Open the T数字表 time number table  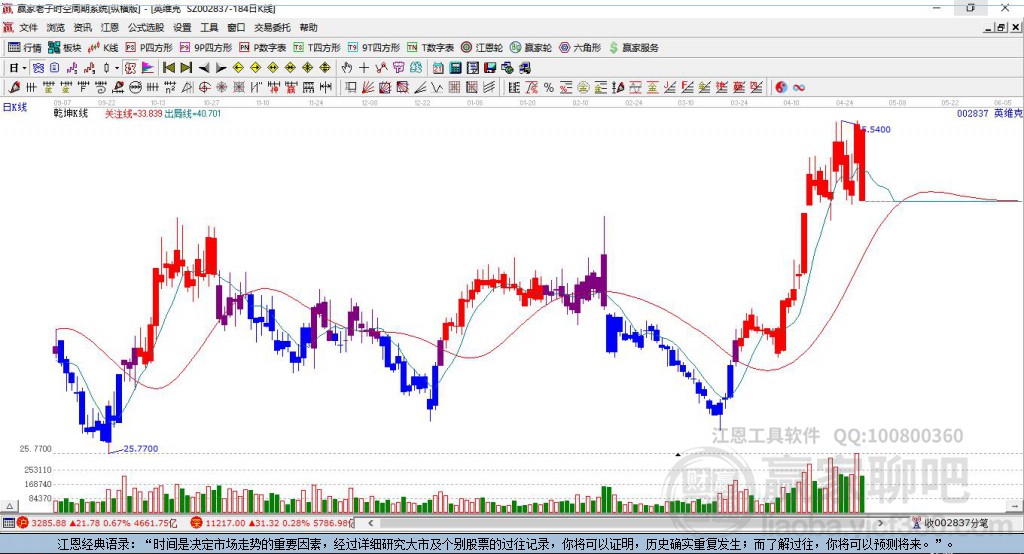click(430, 48)
